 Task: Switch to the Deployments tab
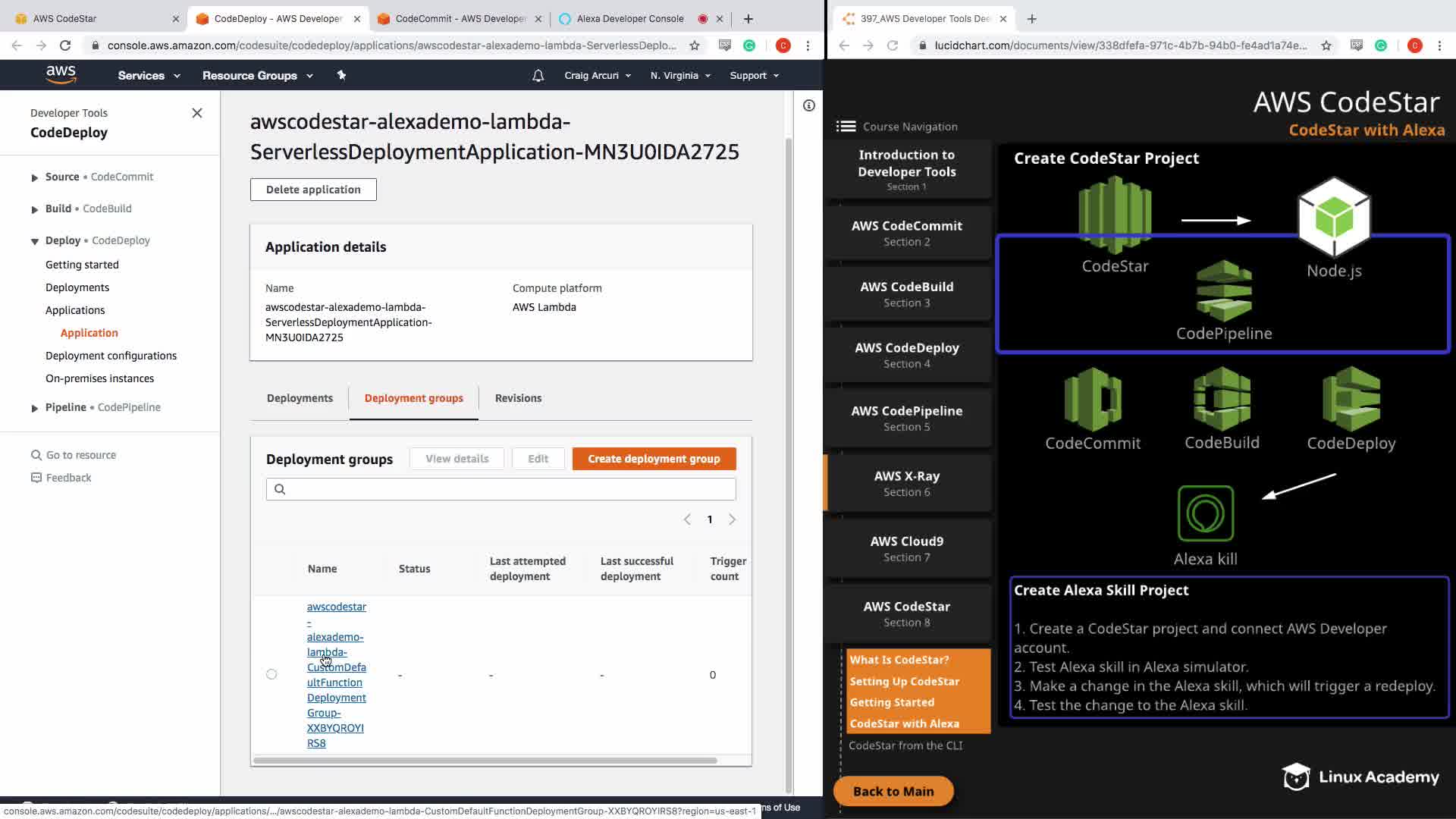coord(300,398)
